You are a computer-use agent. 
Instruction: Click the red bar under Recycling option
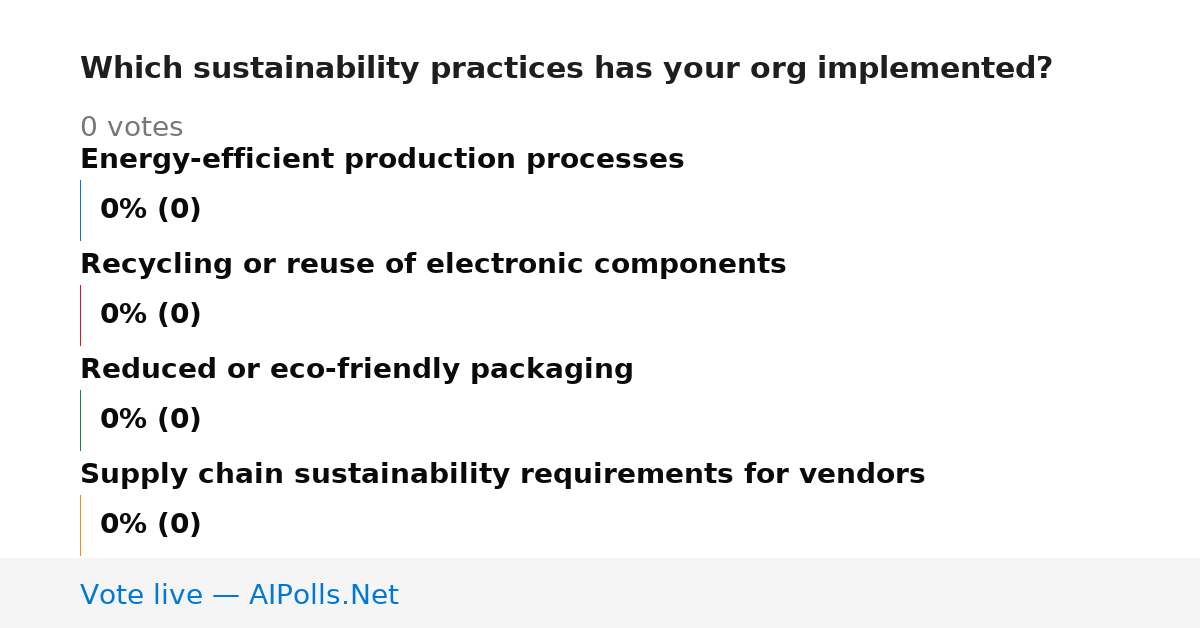[80, 315]
